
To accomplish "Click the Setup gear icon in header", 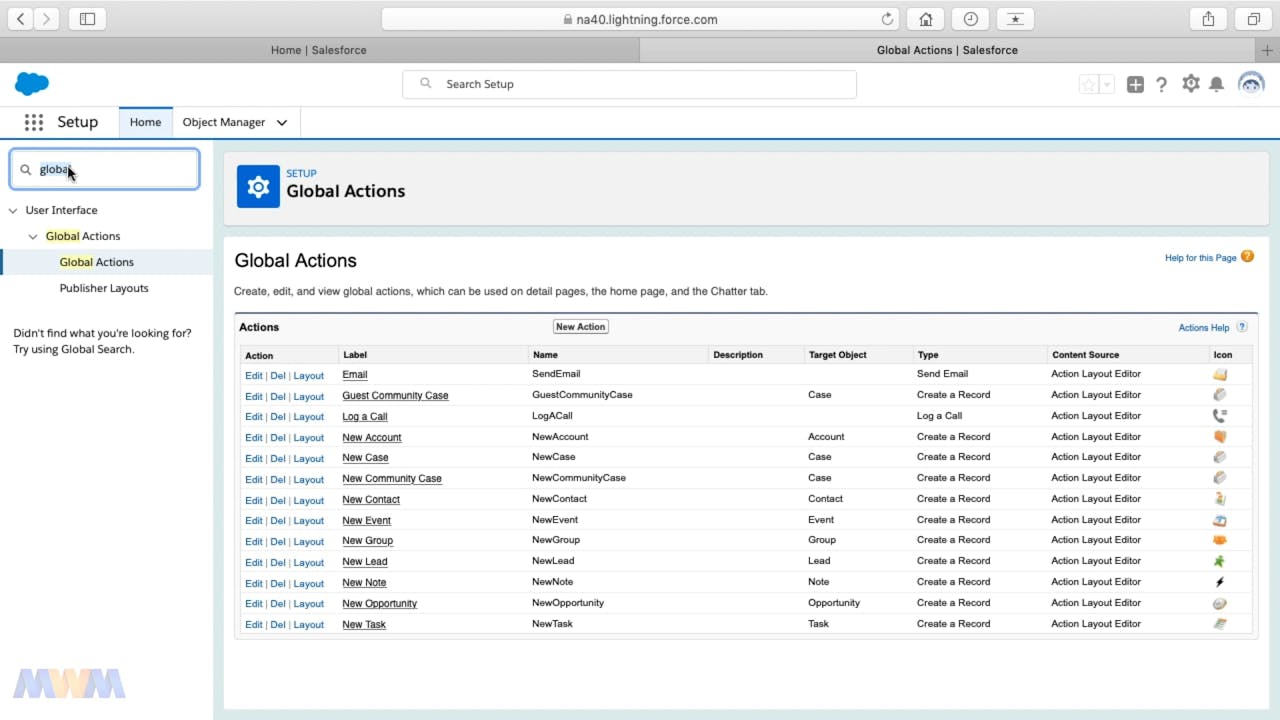I will pos(1190,84).
